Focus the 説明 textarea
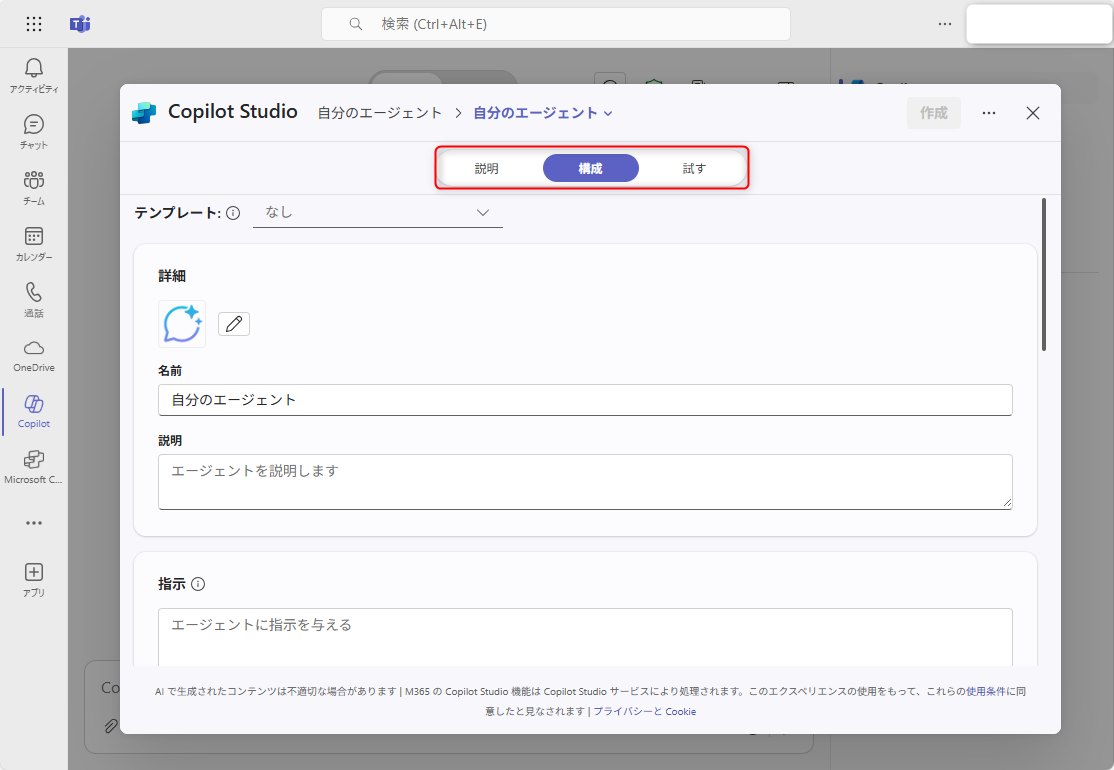Image resolution: width=1114 pixels, height=770 pixels. coord(585,482)
